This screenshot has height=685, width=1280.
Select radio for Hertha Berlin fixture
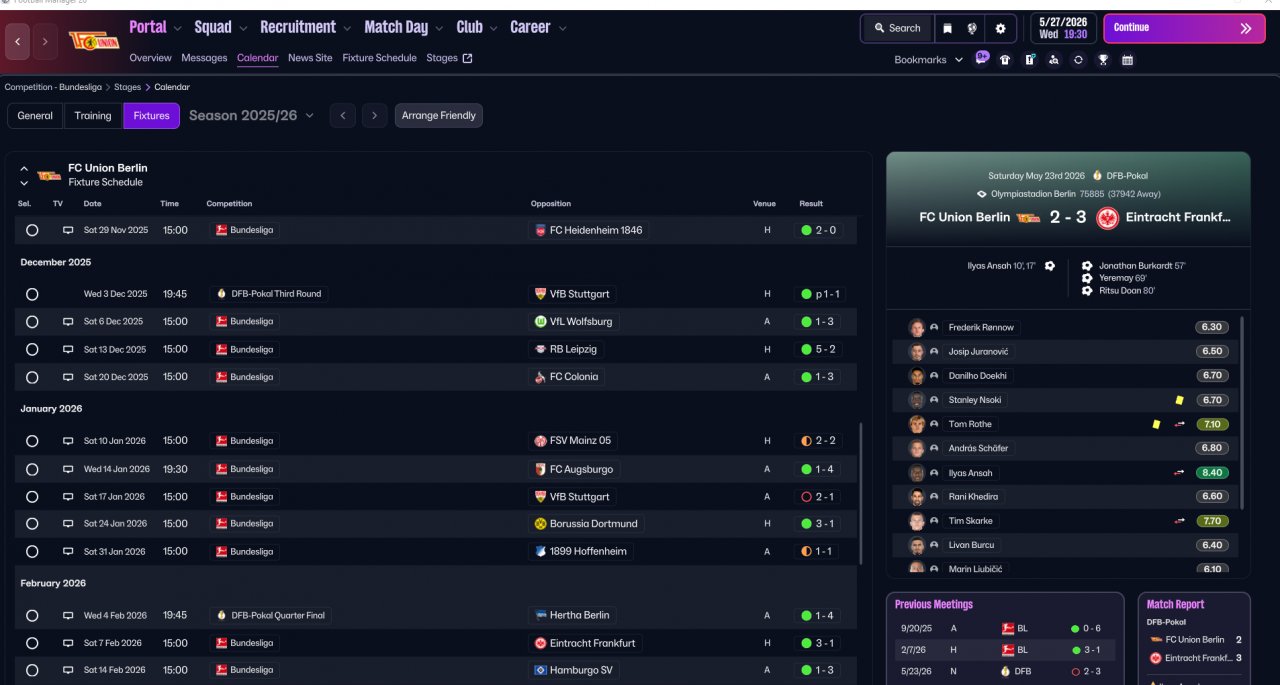(x=32, y=616)
